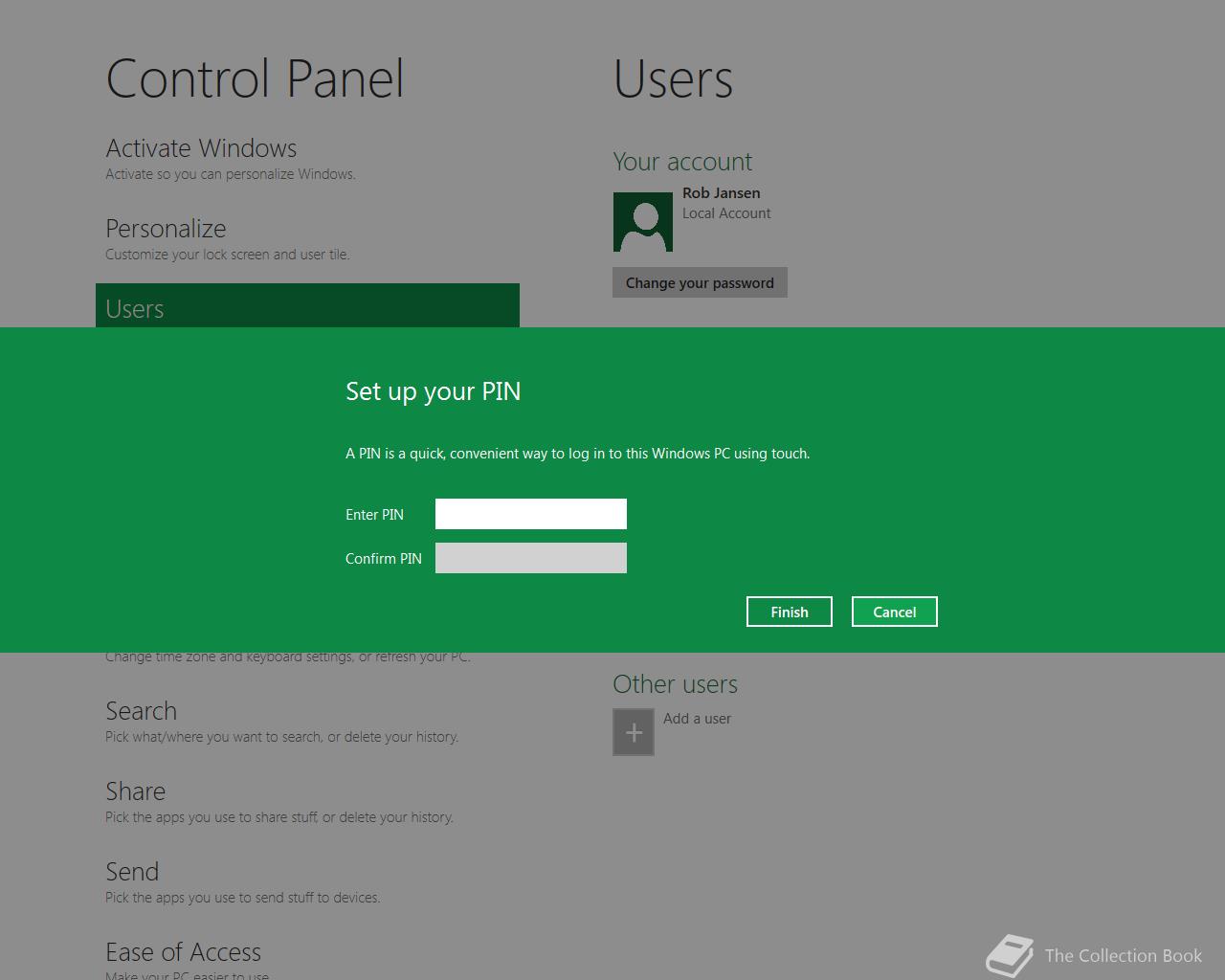The height and width of the screenshot is (980, 1225).
Task: Click the 'Other users' heading
Action: tap(675, 684)
